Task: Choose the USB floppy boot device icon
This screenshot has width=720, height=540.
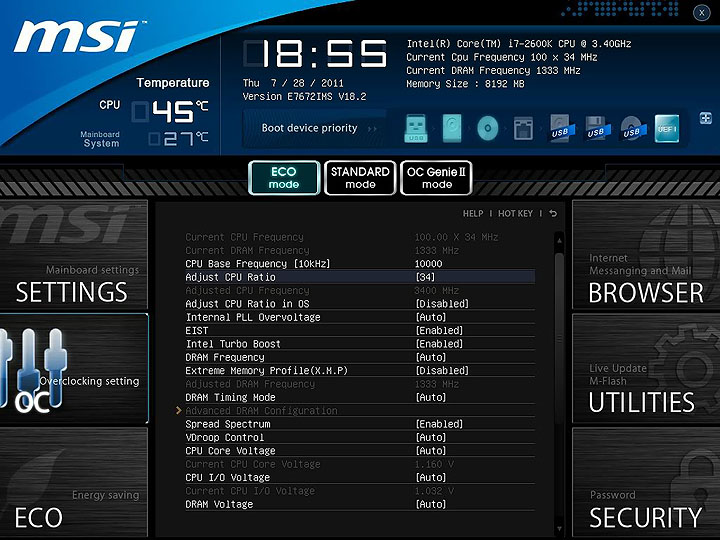Action: pos(598,129)
